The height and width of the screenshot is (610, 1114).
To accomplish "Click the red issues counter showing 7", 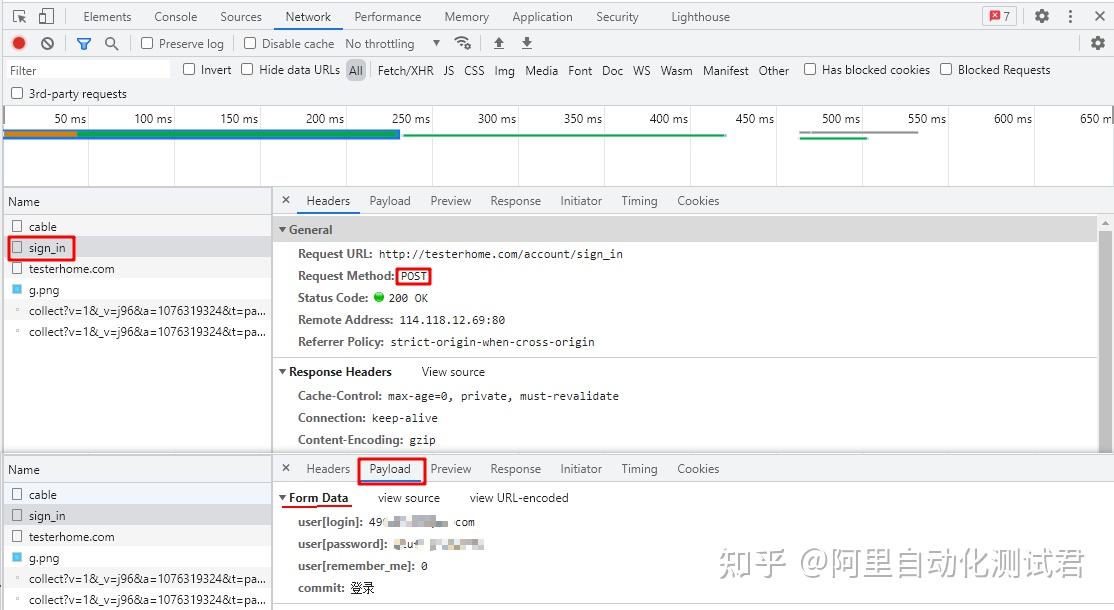I will [x=1000, y=16].
